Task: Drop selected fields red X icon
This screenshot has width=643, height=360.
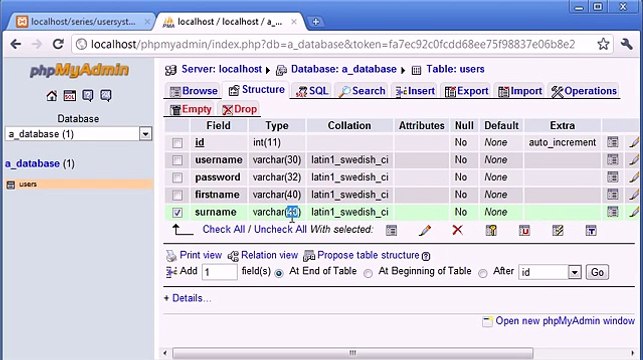Action: (458, 230)
